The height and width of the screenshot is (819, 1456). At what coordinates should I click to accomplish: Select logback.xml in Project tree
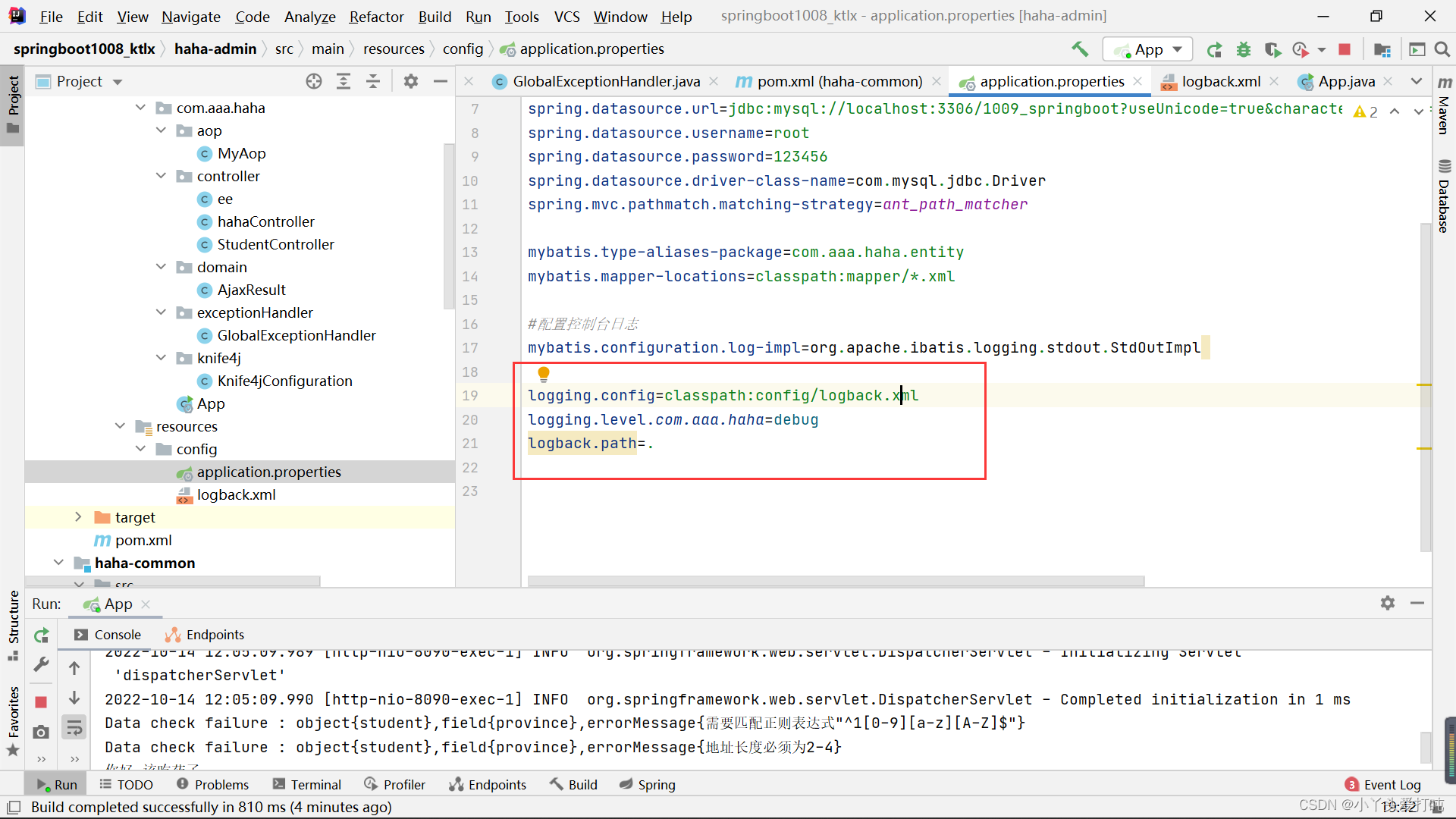(x=236, y=494)
